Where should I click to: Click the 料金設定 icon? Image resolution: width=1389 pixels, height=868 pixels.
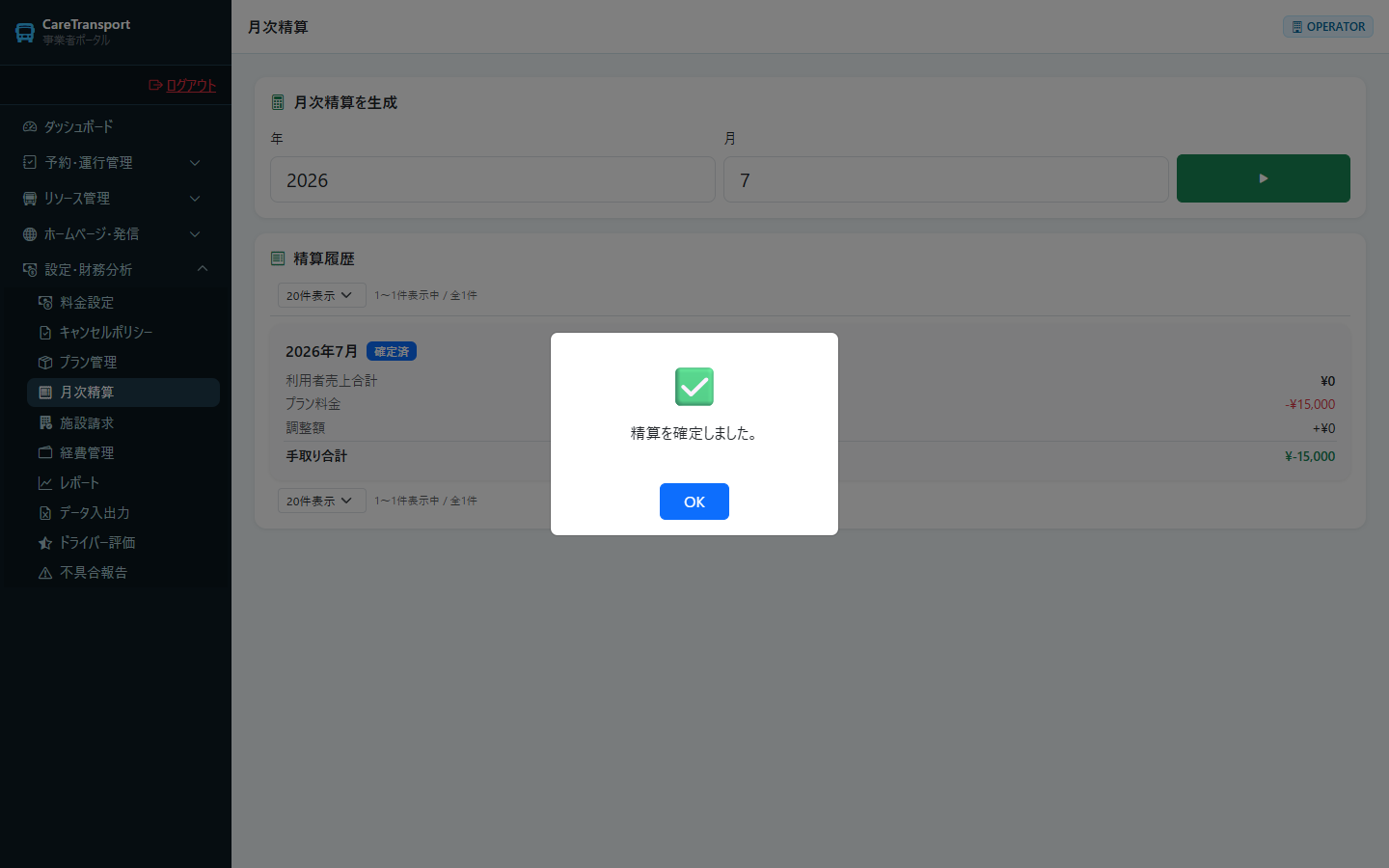(45, 302)
